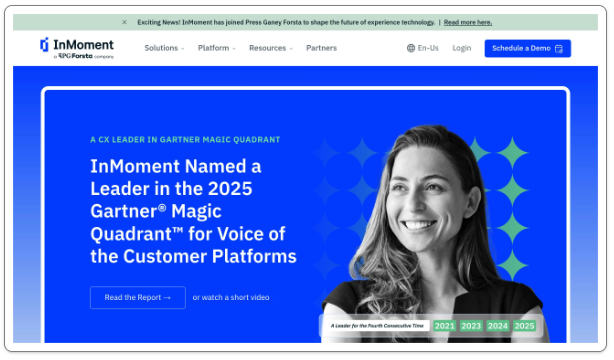Viewport: 614px width, 360px height.
Task: Click the 2024 year badge
Action: click(x=498, y=326)
